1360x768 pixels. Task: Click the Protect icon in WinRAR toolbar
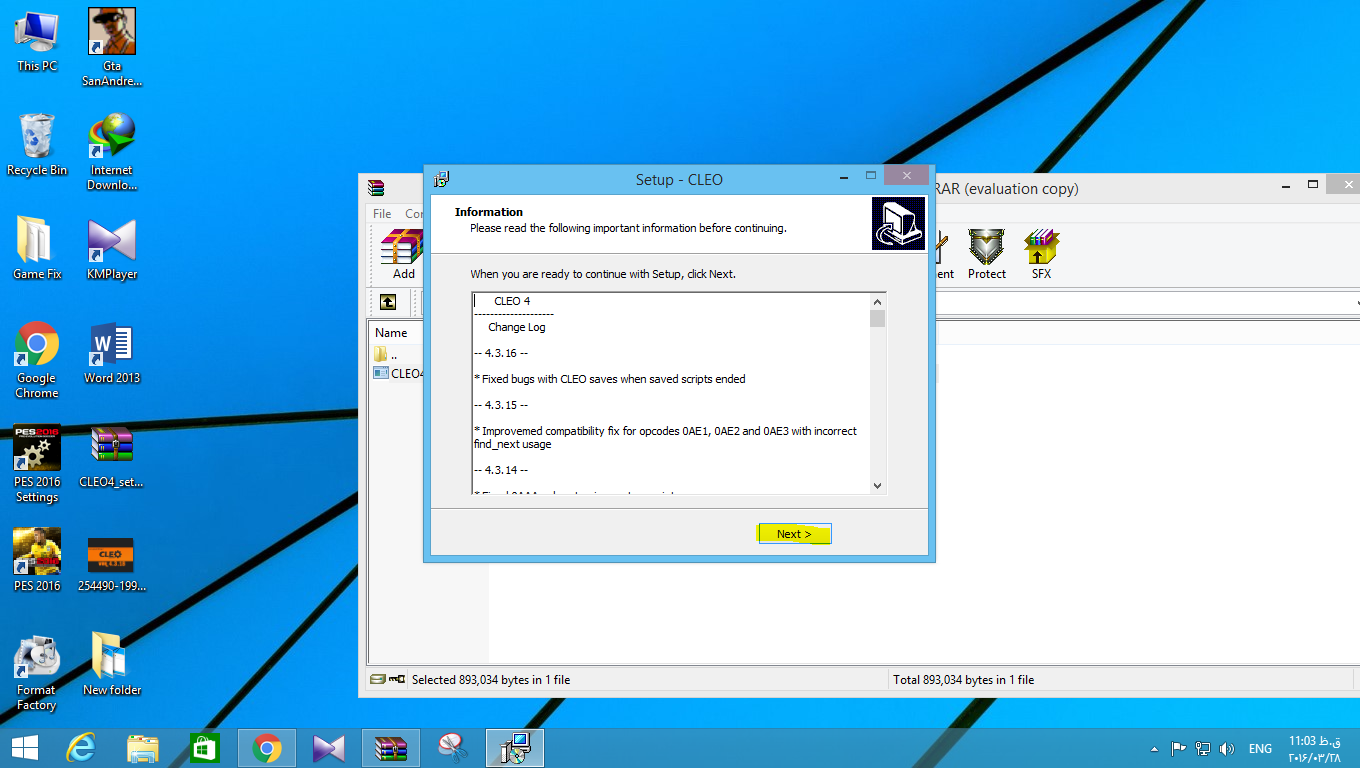pyautogui.click(x=986, y=255)
